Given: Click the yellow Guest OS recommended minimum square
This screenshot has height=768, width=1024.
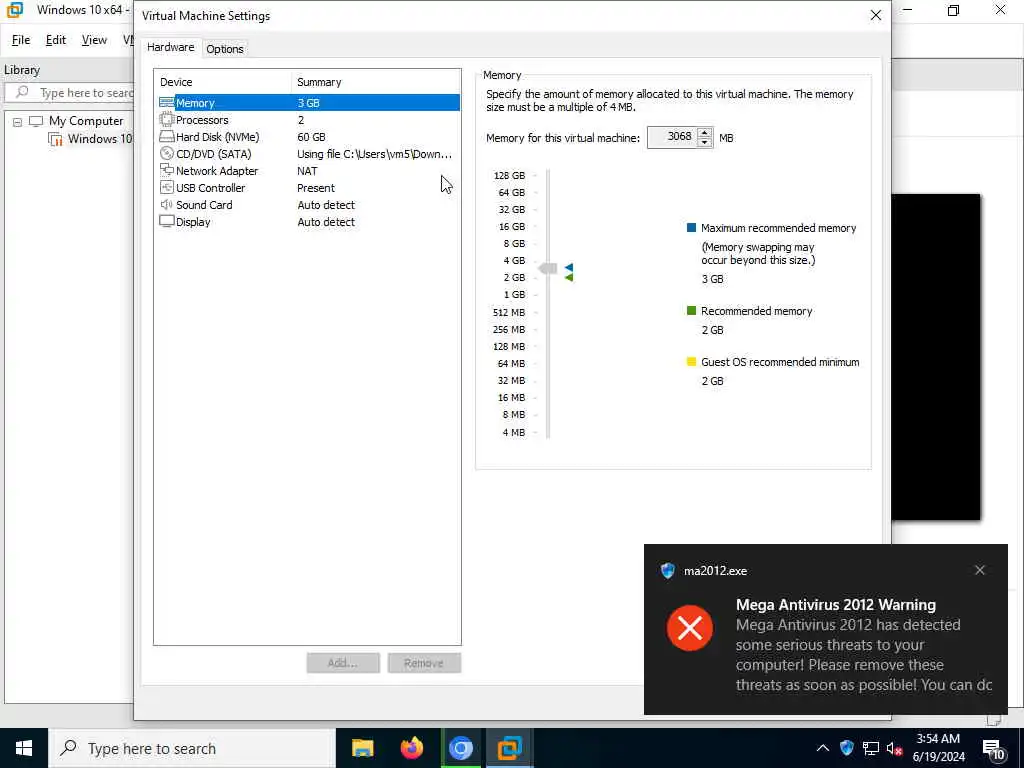Looking at the screenshot, I should [x=691, y=362].
